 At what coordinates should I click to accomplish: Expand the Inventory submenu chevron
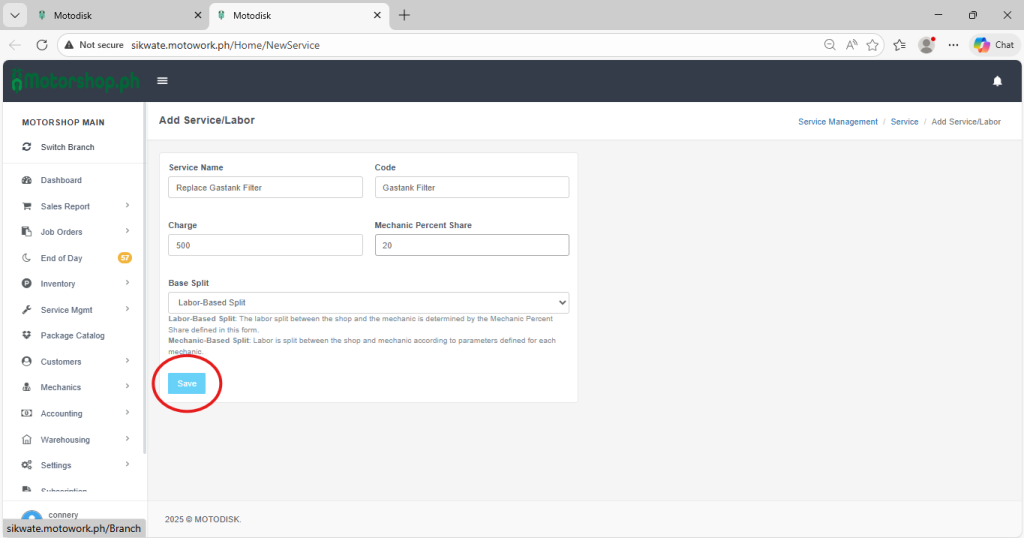click(x=127, y=284)
